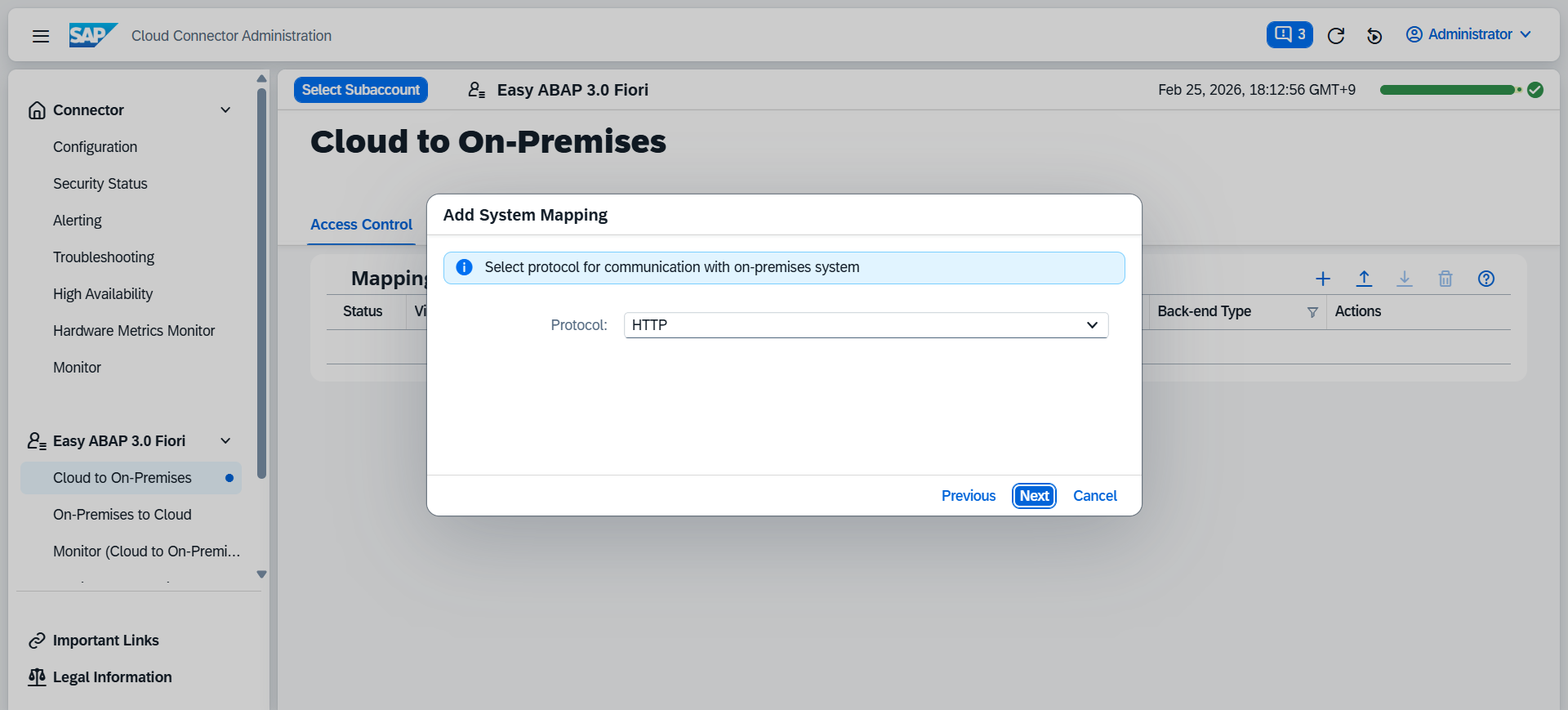Click the Next button in dialog
The height and width of the screenshot is (710, 1568).
1034,496
